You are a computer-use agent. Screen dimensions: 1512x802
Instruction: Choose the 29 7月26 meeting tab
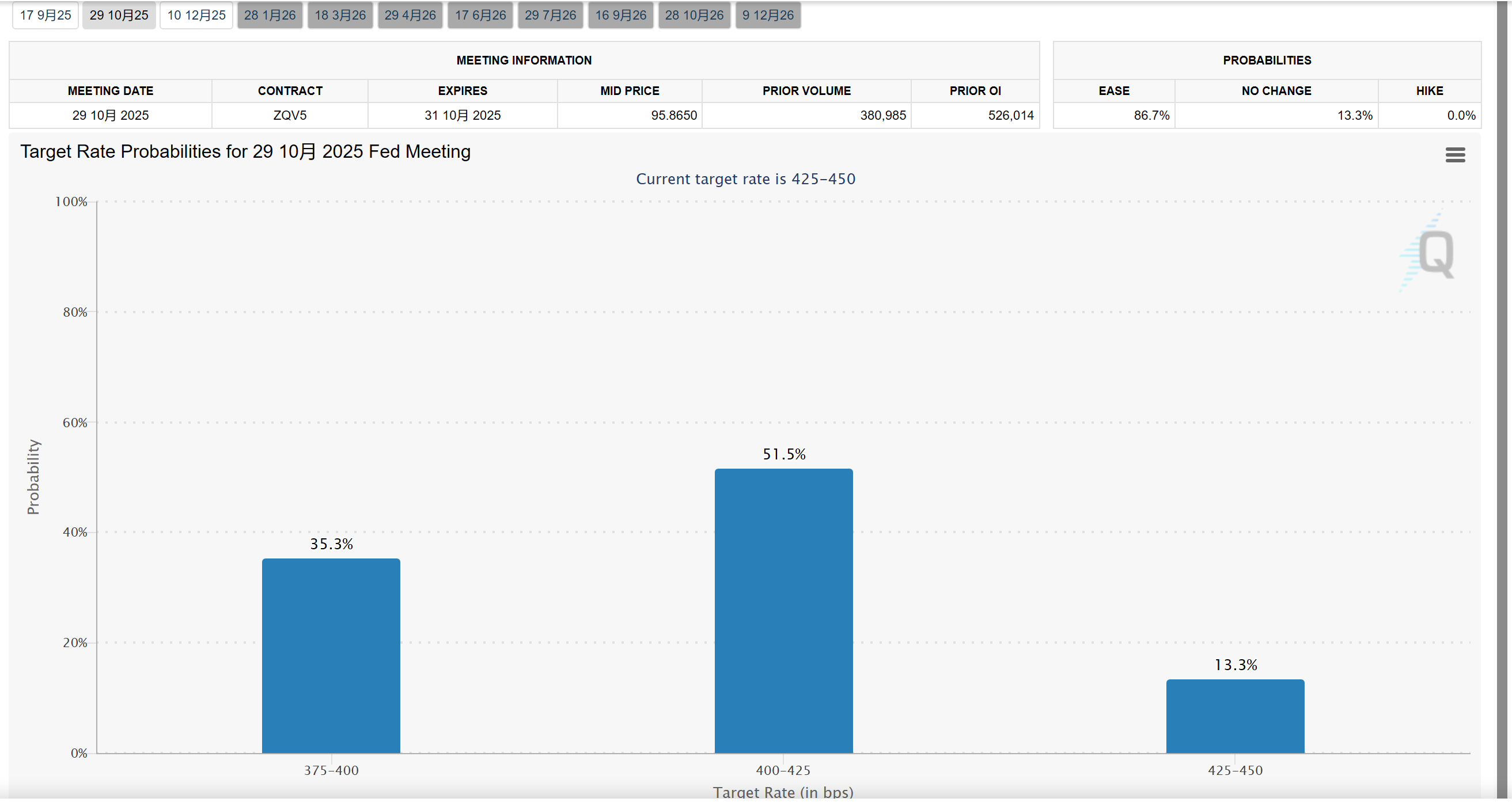point(550,15)
